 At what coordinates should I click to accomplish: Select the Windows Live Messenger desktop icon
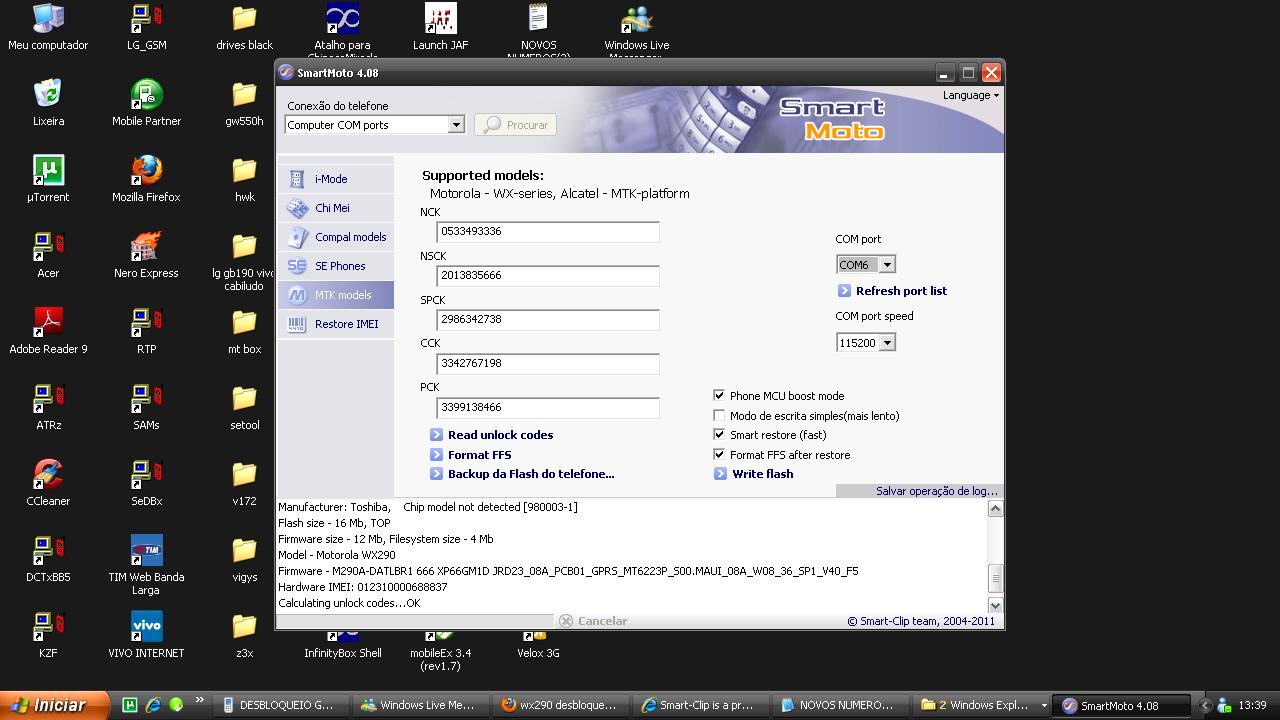[637, 31]
